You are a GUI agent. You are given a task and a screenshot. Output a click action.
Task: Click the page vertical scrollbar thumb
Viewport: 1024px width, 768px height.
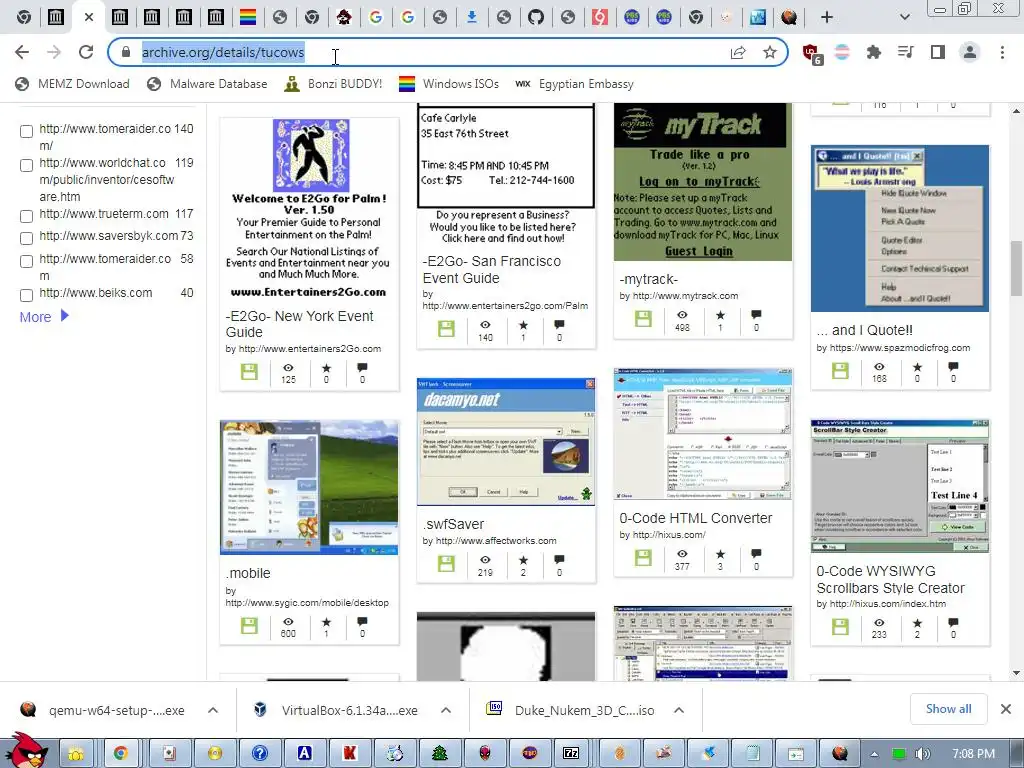coord(1016,268)
